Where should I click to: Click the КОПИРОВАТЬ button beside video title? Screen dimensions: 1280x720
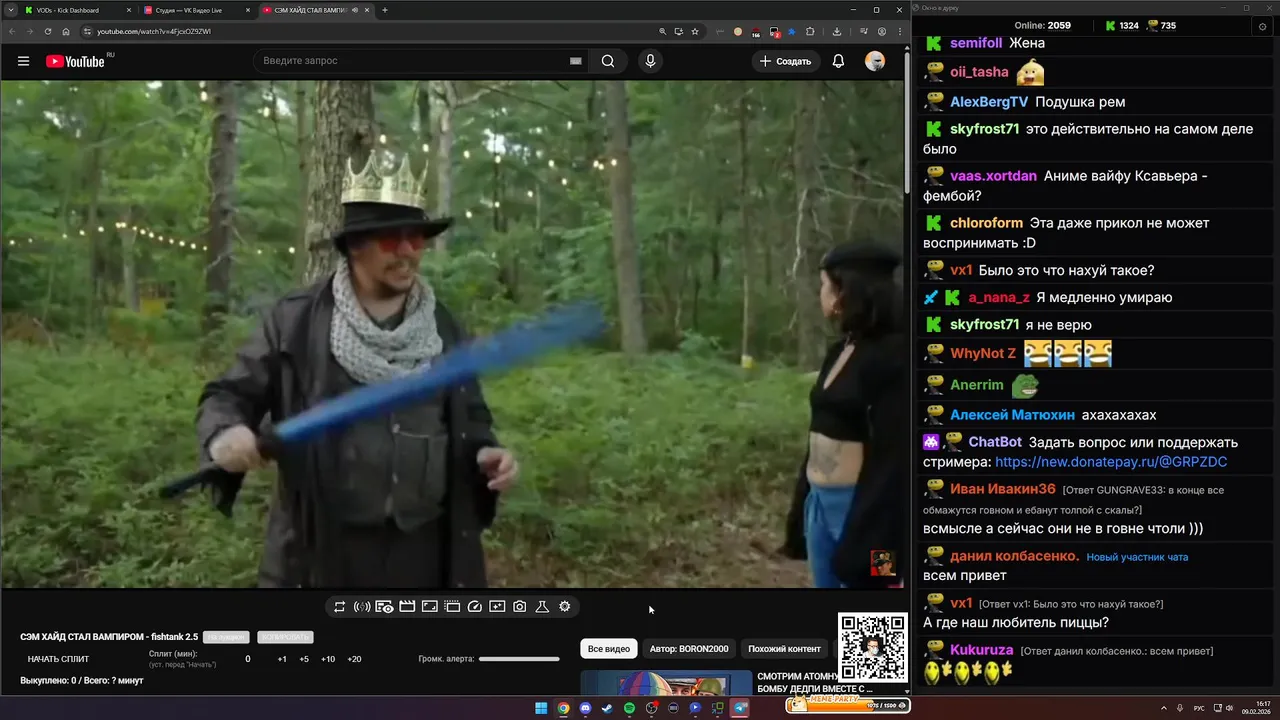pyautogui.click(x=285, y=637)
